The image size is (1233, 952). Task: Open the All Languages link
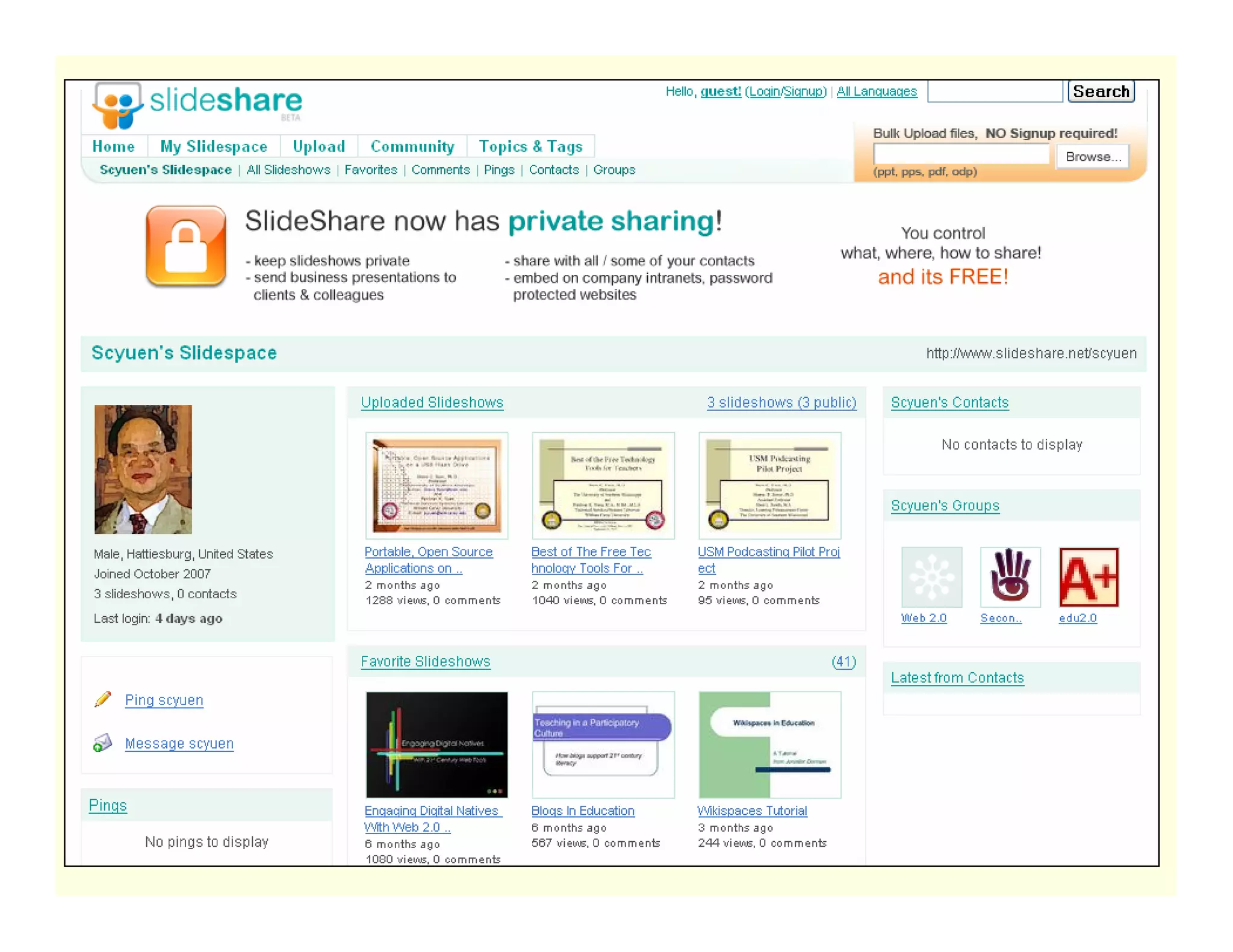877,91
